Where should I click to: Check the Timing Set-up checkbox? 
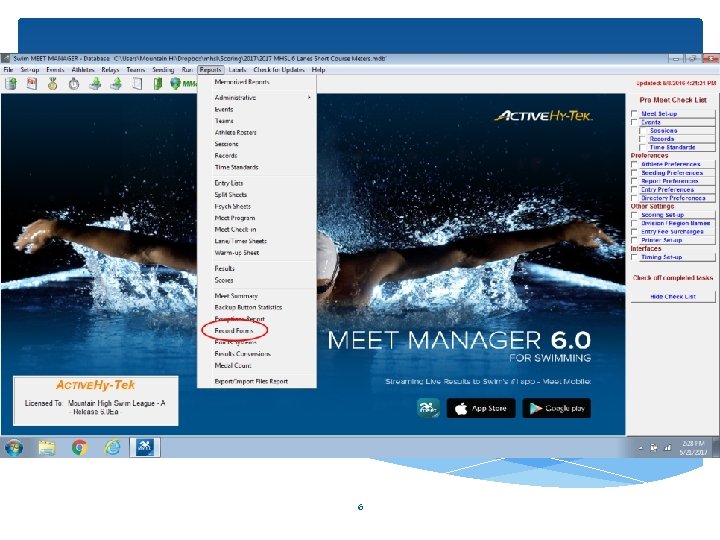tap(634, 257)
